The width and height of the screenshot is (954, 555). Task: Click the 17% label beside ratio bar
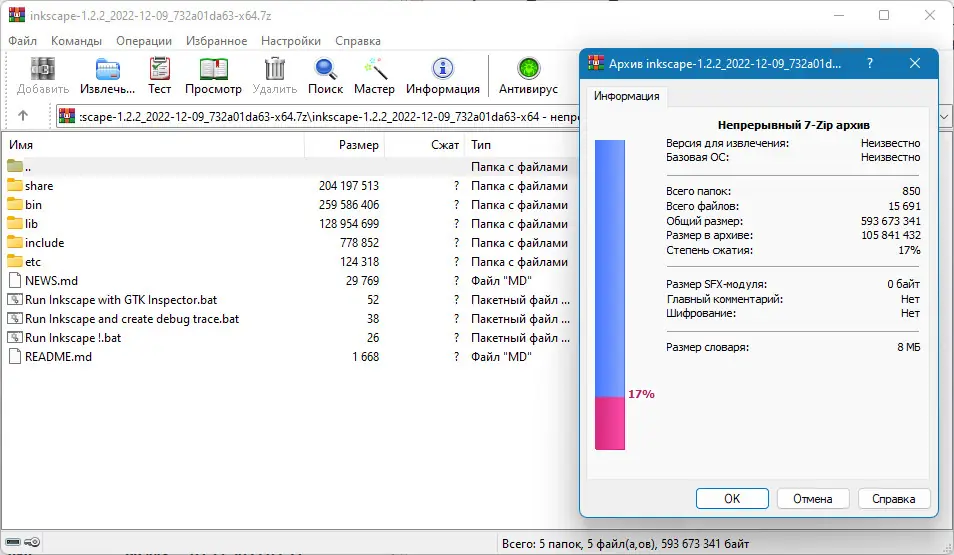[641, 394]
